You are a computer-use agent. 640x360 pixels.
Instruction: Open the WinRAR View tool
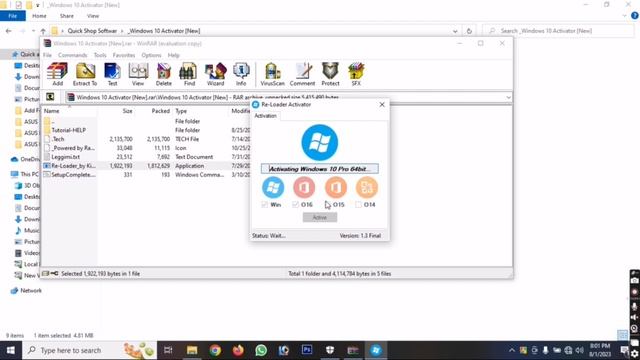(x=138, y=74)
